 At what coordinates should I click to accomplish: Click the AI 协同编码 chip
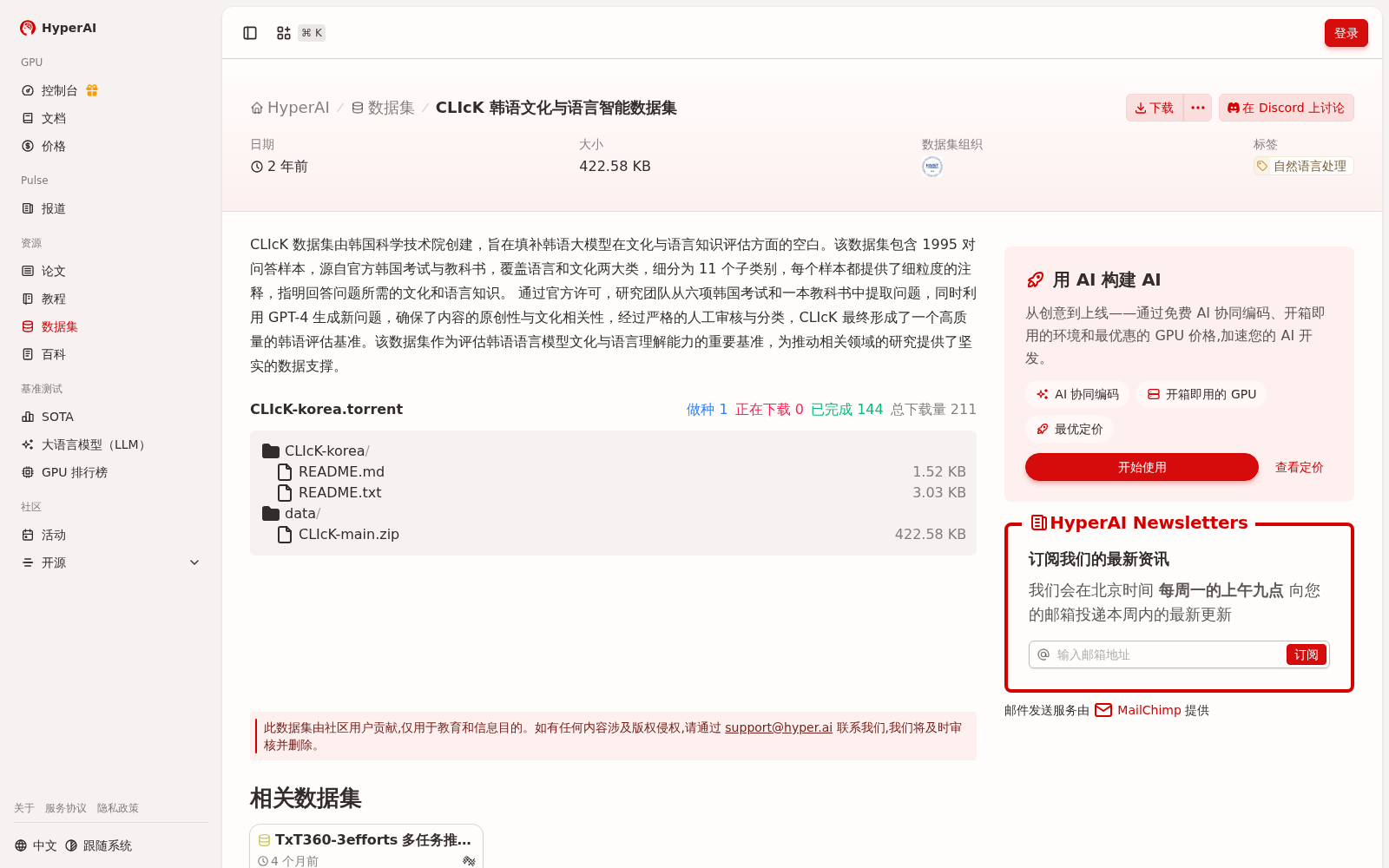(1077, 394)
